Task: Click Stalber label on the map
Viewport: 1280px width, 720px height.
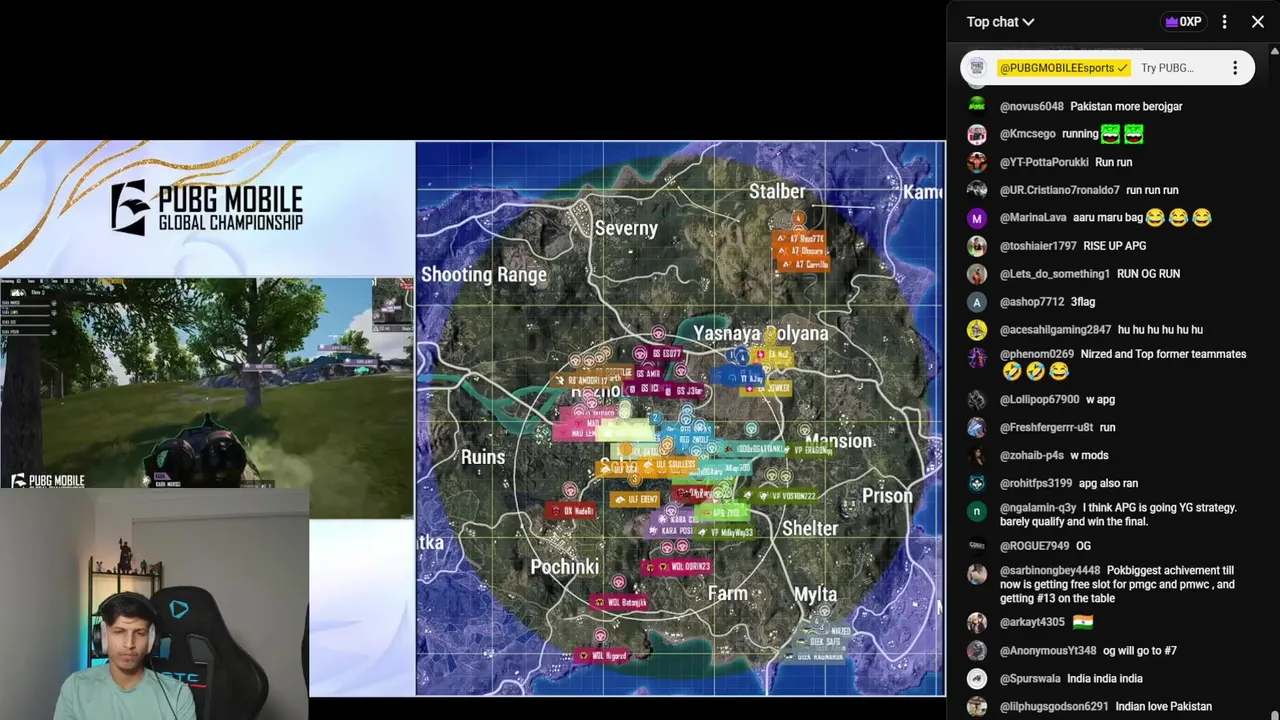Action: [777, 191]
